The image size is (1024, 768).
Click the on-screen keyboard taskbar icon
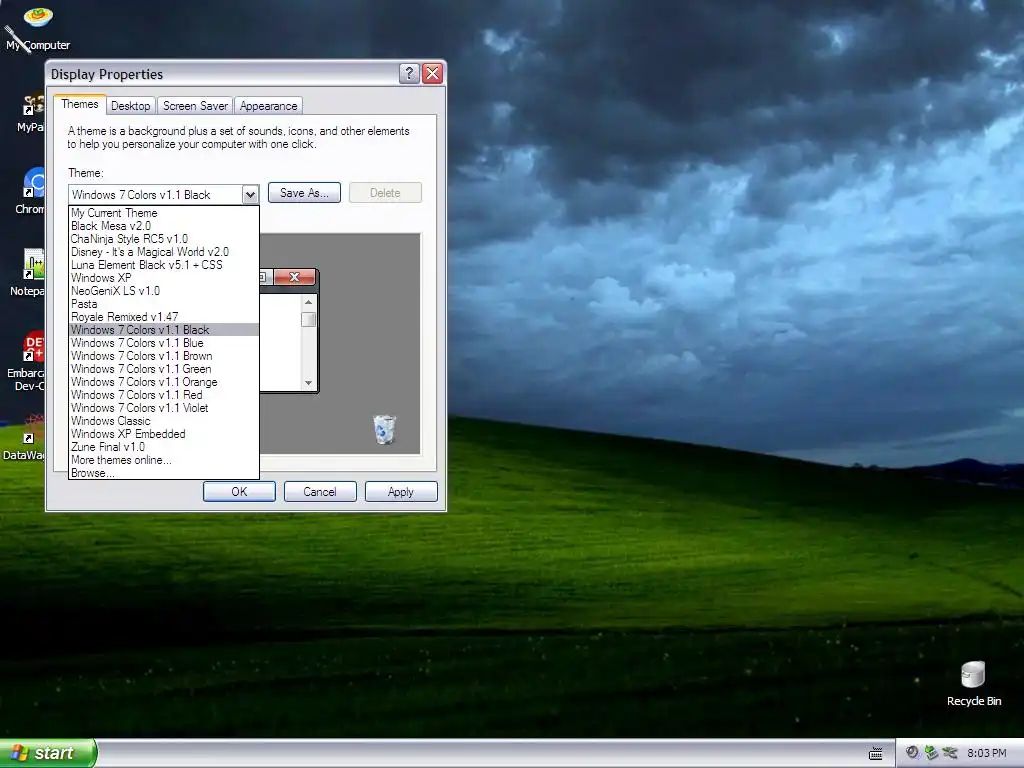click(x=876, y=754)
